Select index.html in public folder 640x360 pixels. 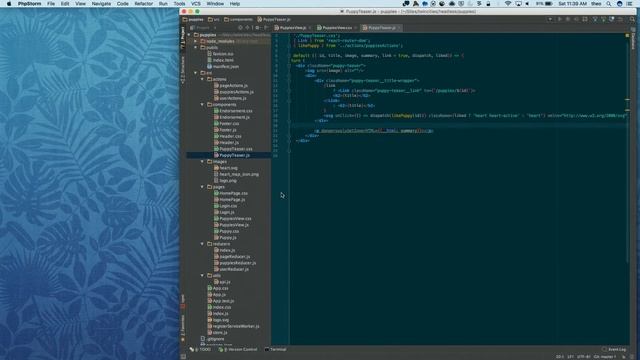220,60
